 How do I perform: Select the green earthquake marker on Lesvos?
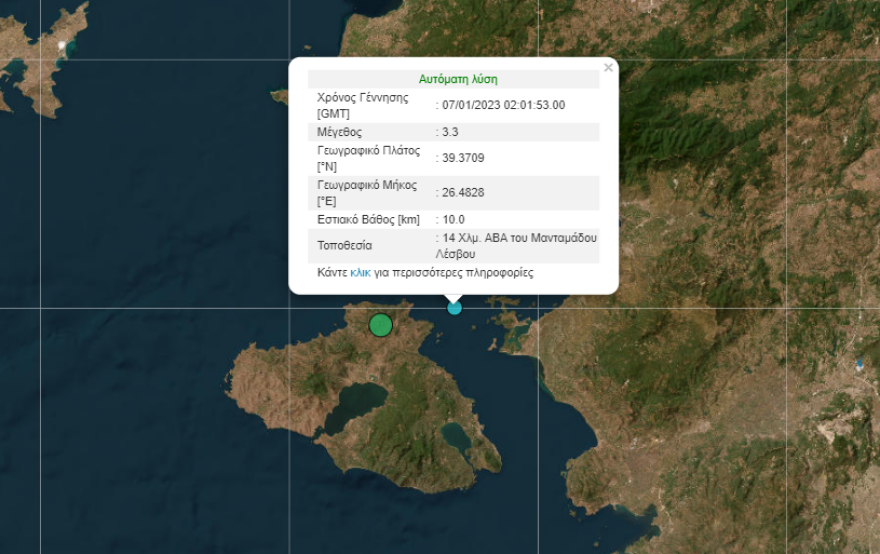pyautogui.click(x=381, y=325)
